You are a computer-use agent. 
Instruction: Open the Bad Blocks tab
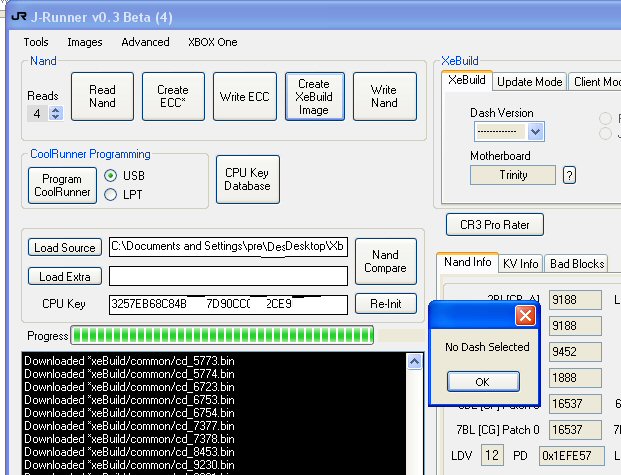(578, 263)
